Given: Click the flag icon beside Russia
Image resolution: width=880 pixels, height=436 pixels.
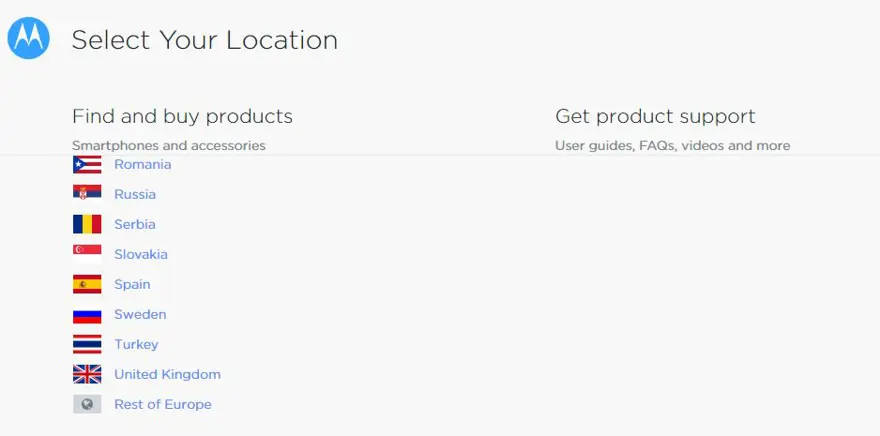Looking at the screenshot, I should pyautogui.click(x=87, y=194).
